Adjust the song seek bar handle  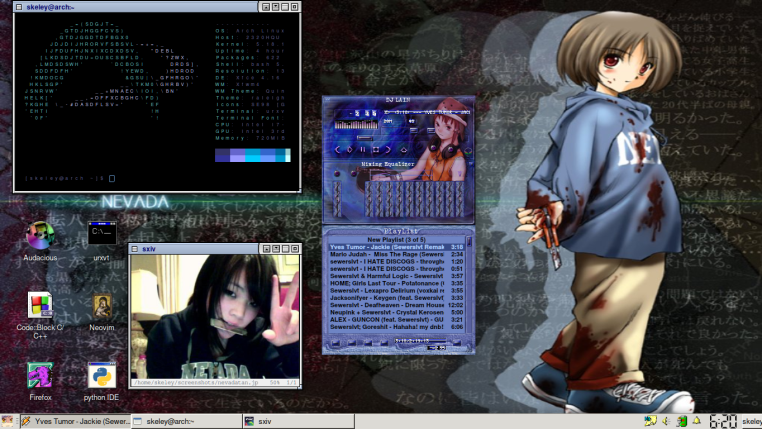(364, 138)
